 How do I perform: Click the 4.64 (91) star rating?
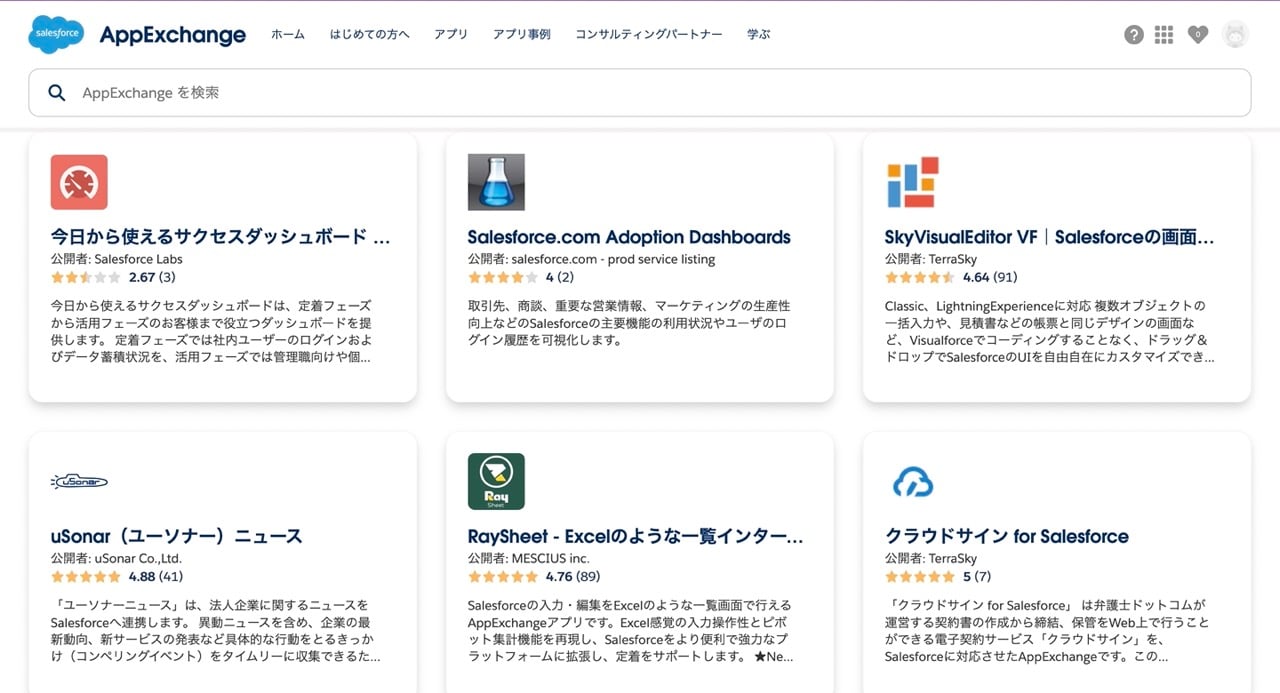951,277
